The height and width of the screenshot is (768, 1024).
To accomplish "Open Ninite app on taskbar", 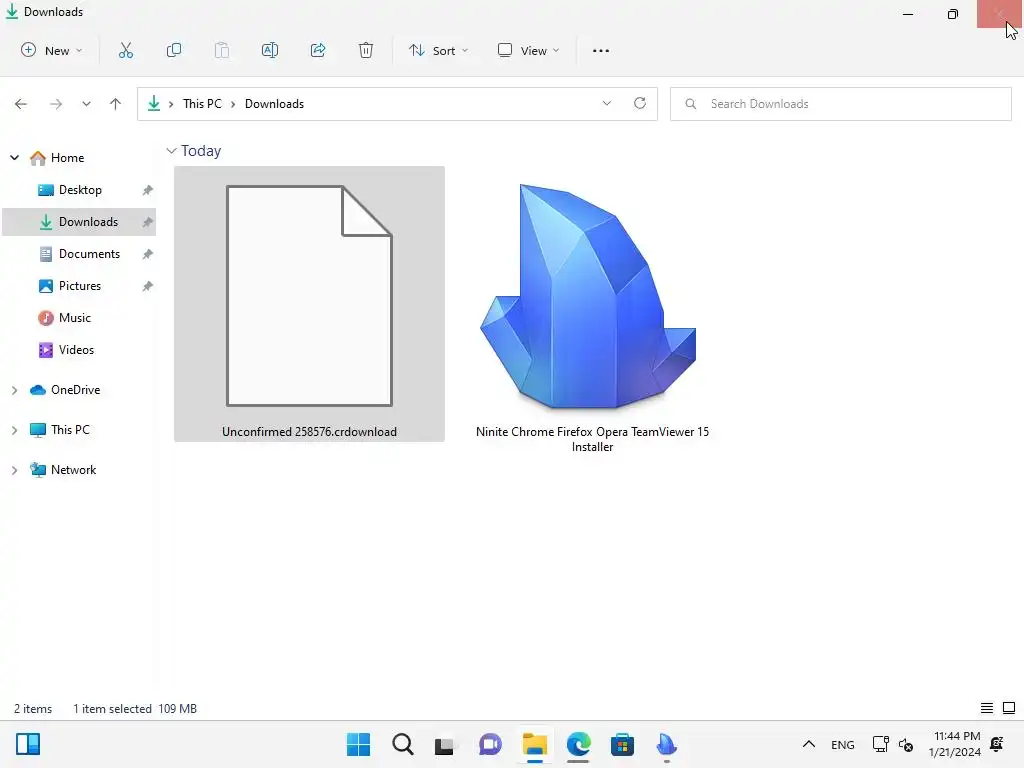I will click(x=666, y=744).
